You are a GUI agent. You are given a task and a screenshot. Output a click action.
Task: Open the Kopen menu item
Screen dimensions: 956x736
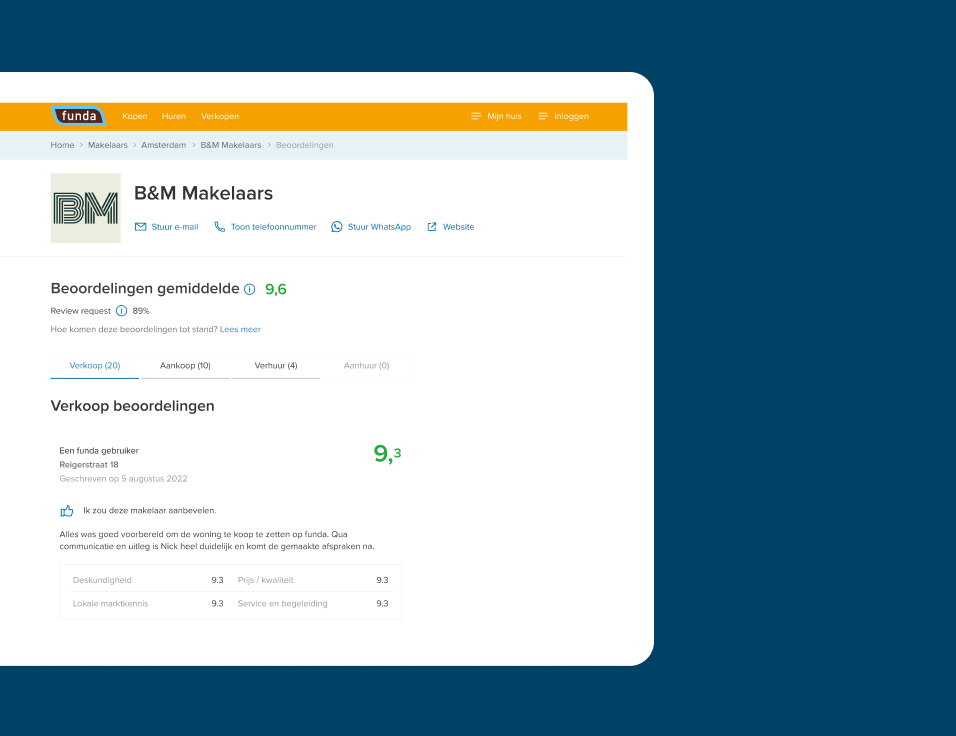[135, 116]
